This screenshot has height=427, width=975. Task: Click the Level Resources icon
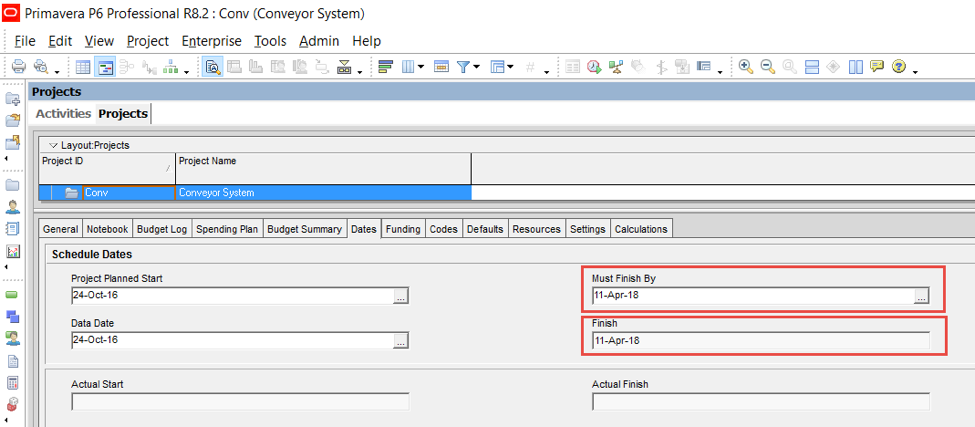[616, 67]
